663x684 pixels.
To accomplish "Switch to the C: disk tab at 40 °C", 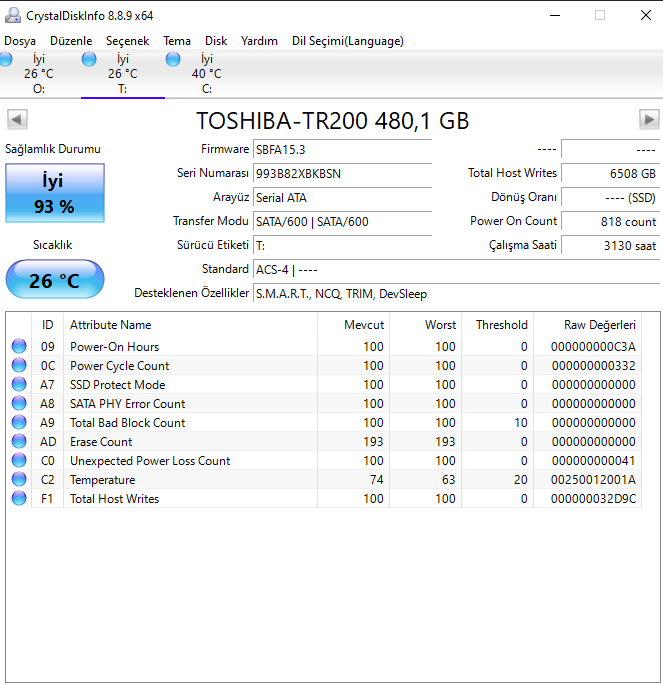I will point(206,74).
